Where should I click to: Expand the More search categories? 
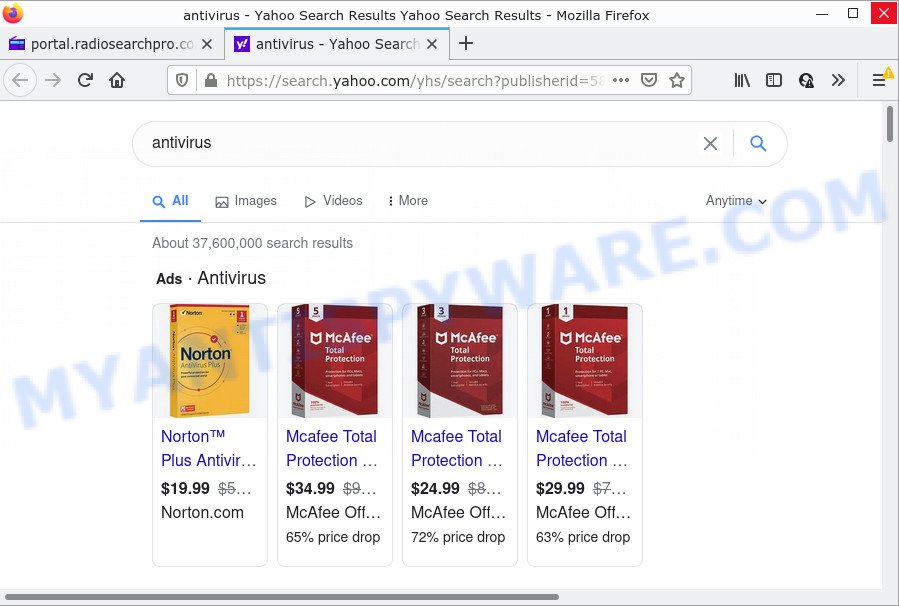pos(408,201)
